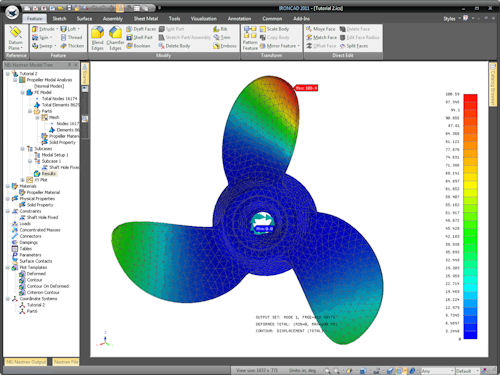Select the Datum Plane tool
This screenshot has height=375, width=500.
(15, 38)
